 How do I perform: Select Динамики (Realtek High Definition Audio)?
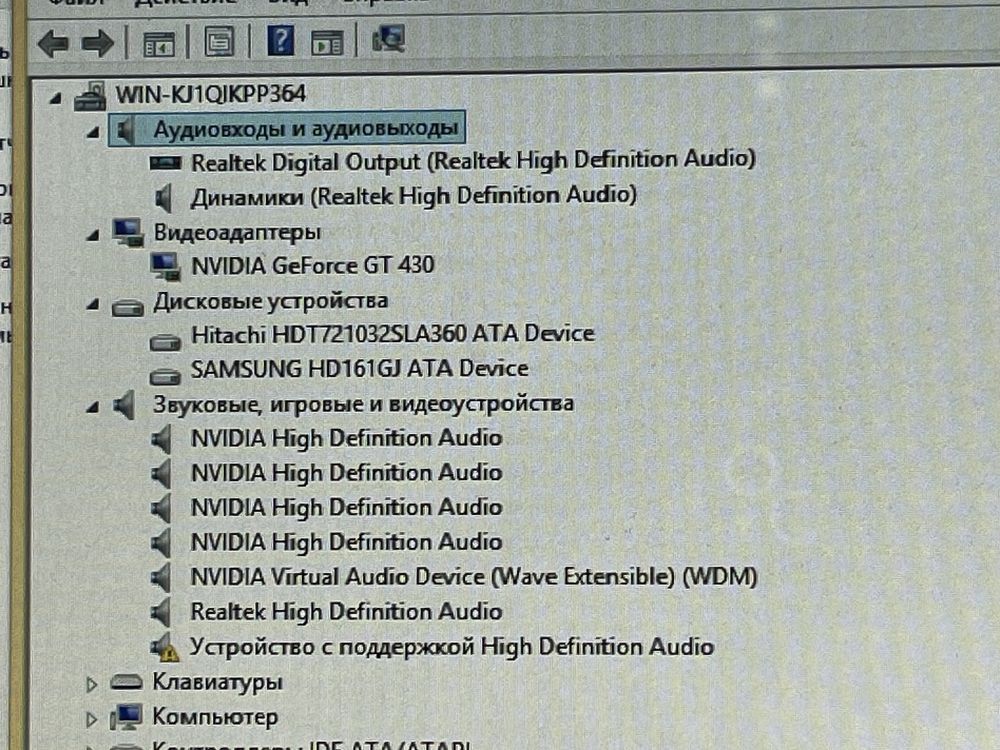[x=413, y=196]
